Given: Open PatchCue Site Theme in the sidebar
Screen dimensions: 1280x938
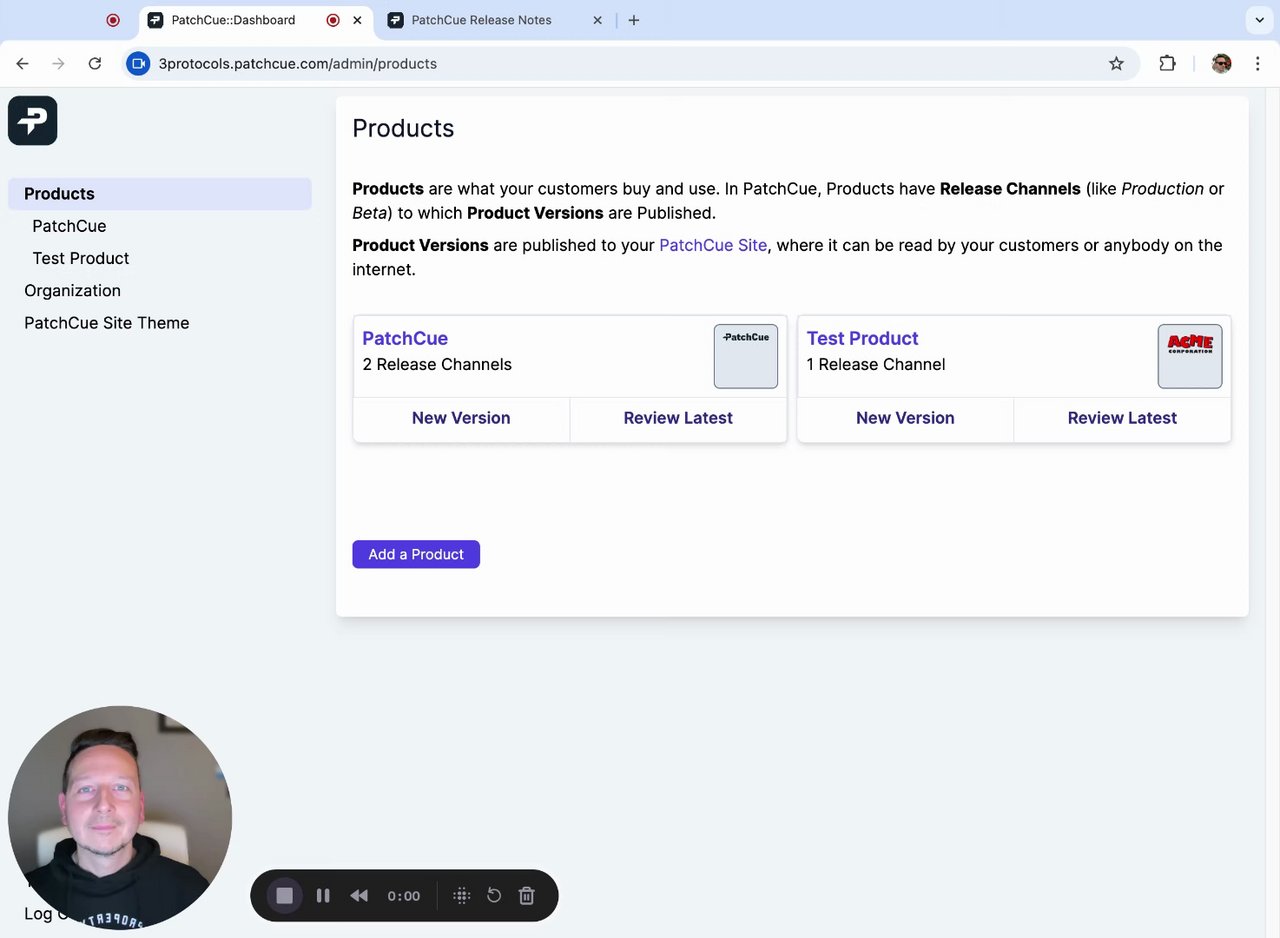Looking at the screenshot, I should point(106,323).
